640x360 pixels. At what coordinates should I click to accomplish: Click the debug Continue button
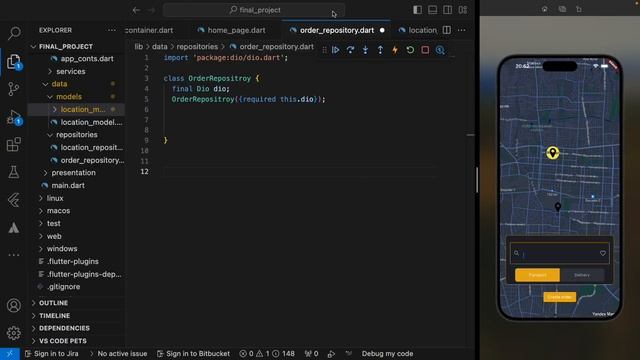[336, 50]
